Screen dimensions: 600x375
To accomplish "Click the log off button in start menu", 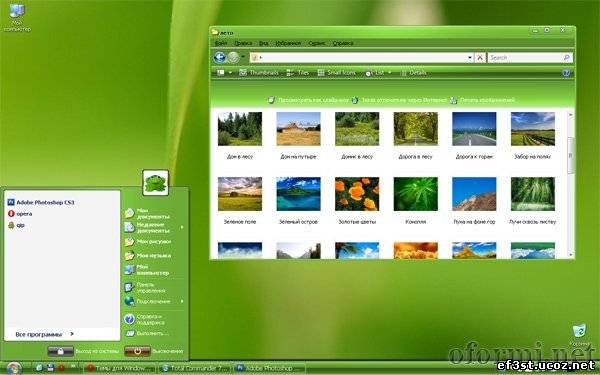I will (60, 351).
